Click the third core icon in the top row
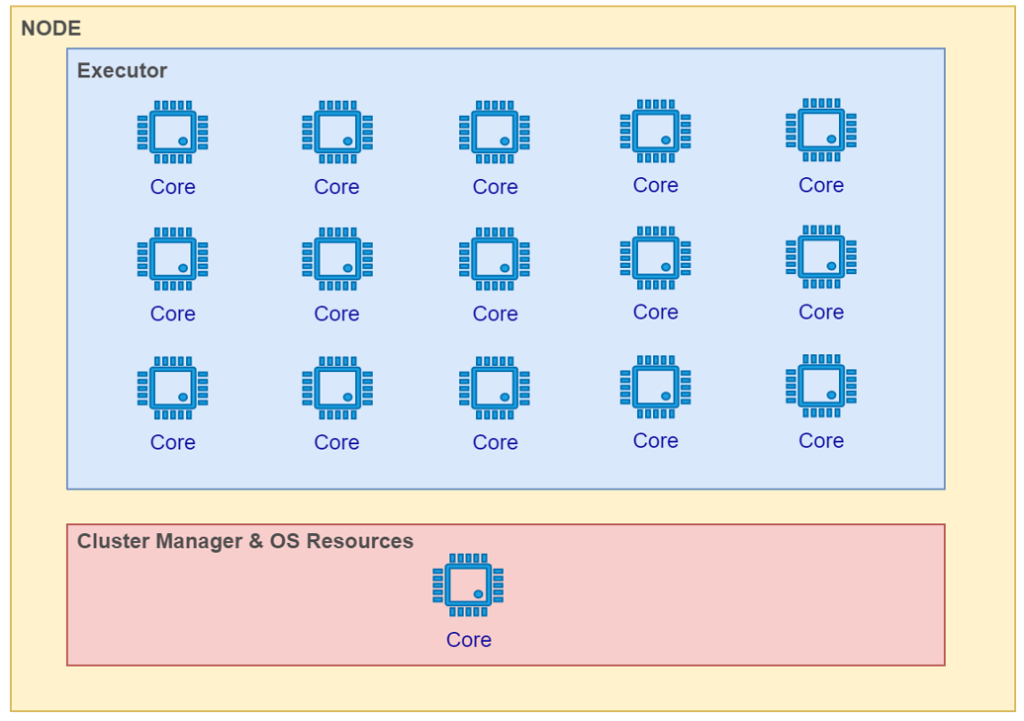The height and width of the screenshot is (721, 1024). 494,132
